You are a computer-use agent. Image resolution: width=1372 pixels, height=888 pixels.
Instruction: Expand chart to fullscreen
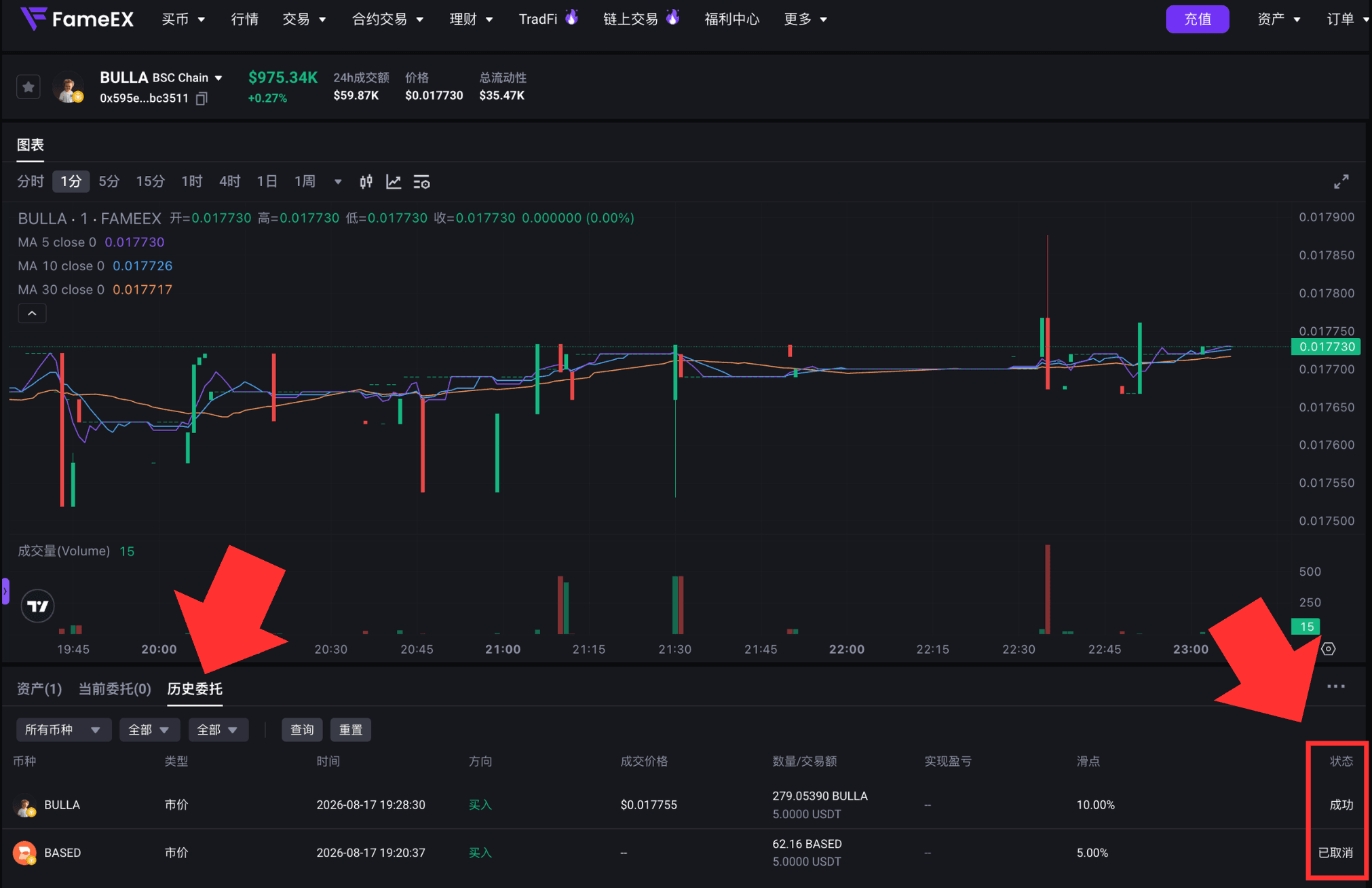(1341, 181)
